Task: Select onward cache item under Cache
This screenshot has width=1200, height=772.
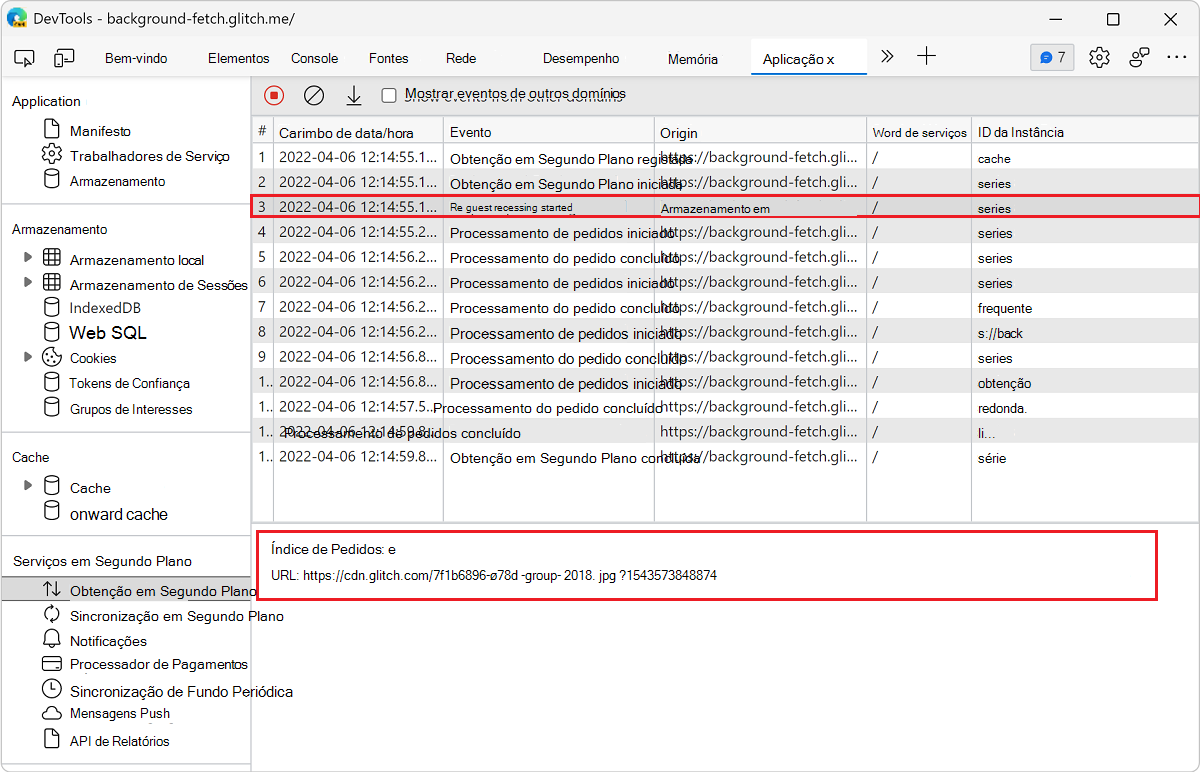Action: pos(118,513)
